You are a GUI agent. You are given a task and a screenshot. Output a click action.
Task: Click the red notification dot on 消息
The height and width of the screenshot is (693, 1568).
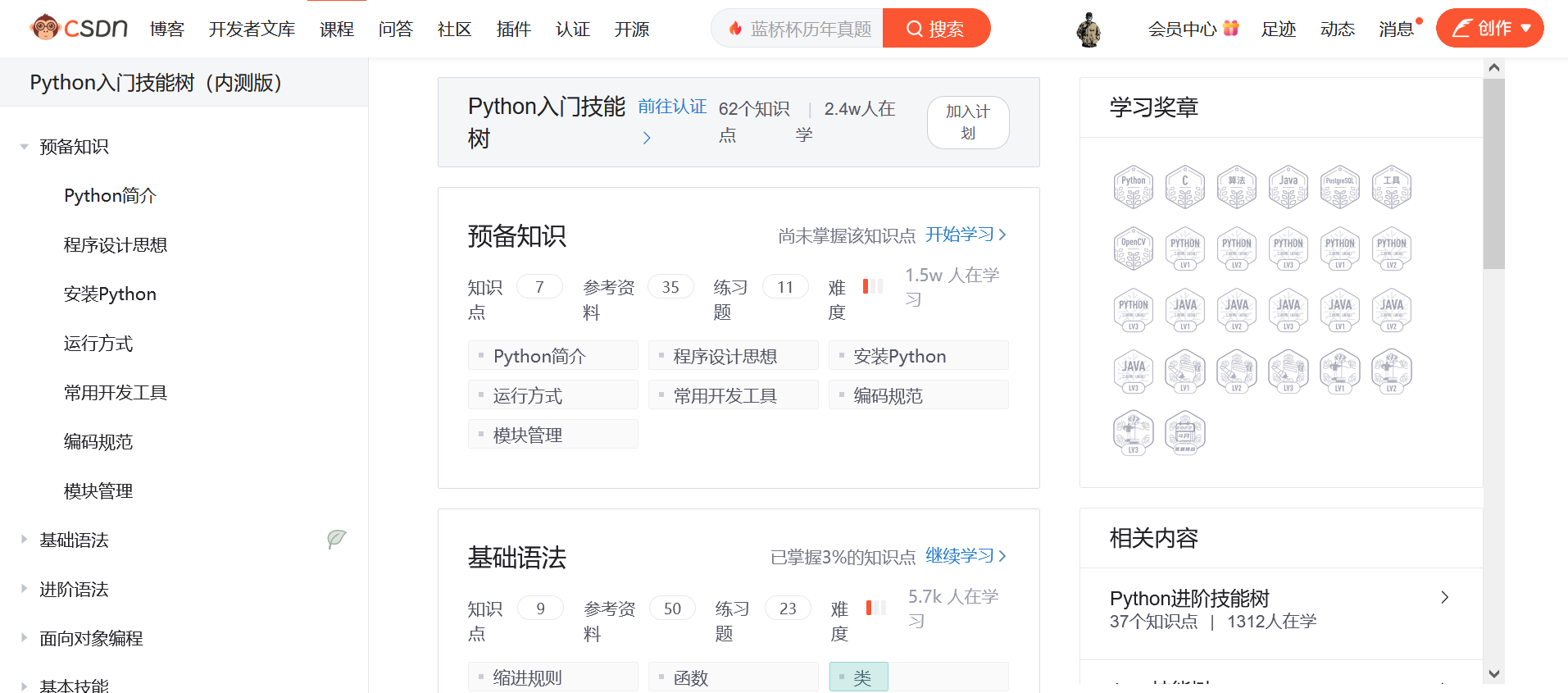click(x=1419, y=21)
